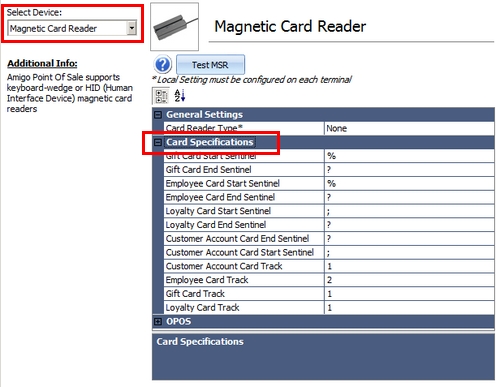Collapse the General Settings section
This screenshot has width=500, height=387.
158,115
